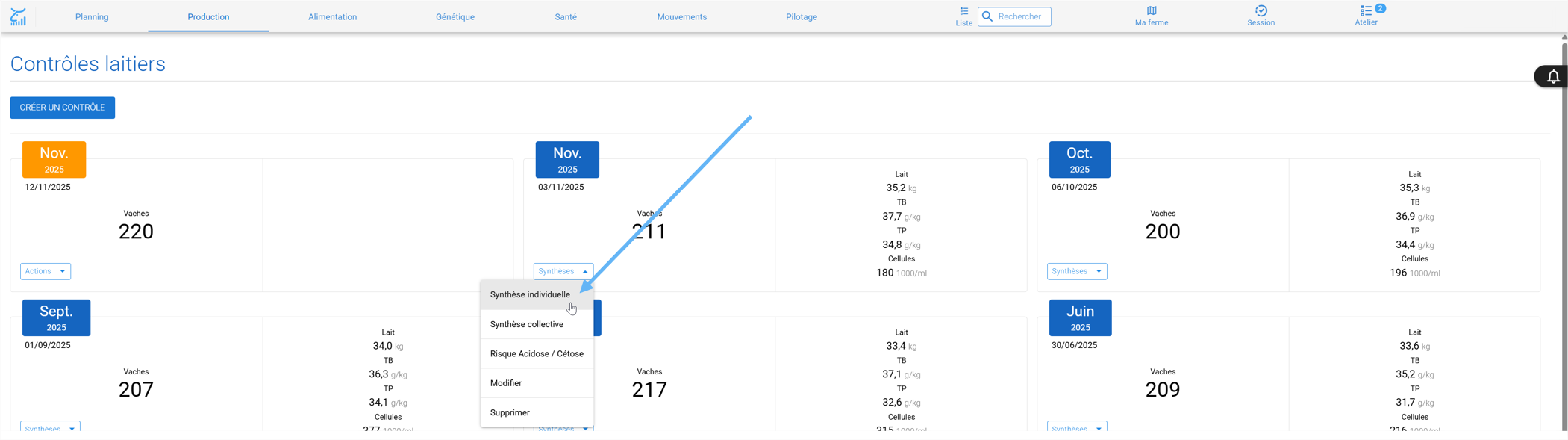Choose Risque Acidose / Cétose menu entry
This screenshot has width=1568, height=440.
537,353
